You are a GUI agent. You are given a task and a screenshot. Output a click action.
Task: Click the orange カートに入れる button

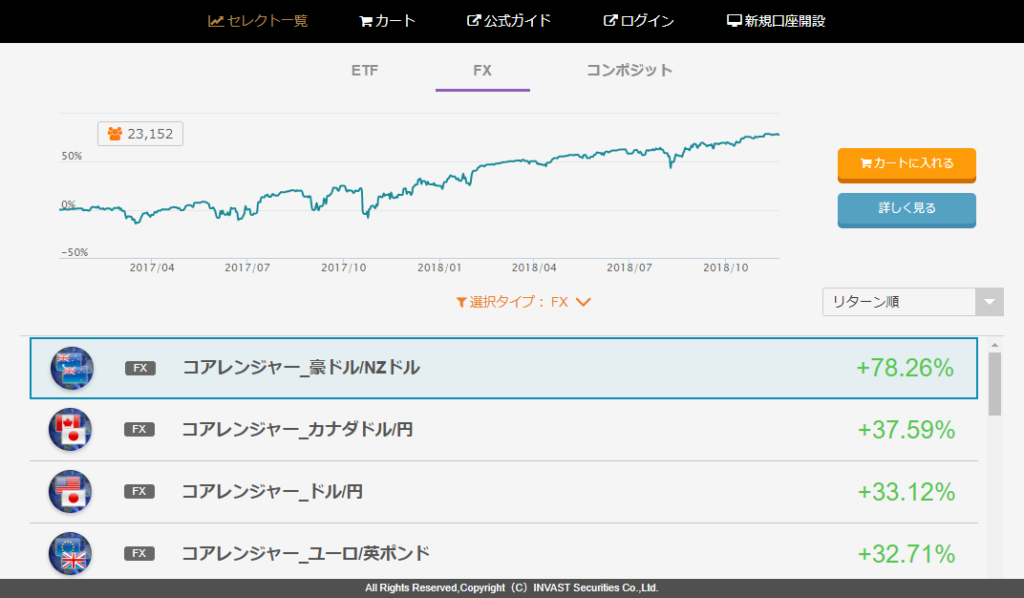[906, 165]
